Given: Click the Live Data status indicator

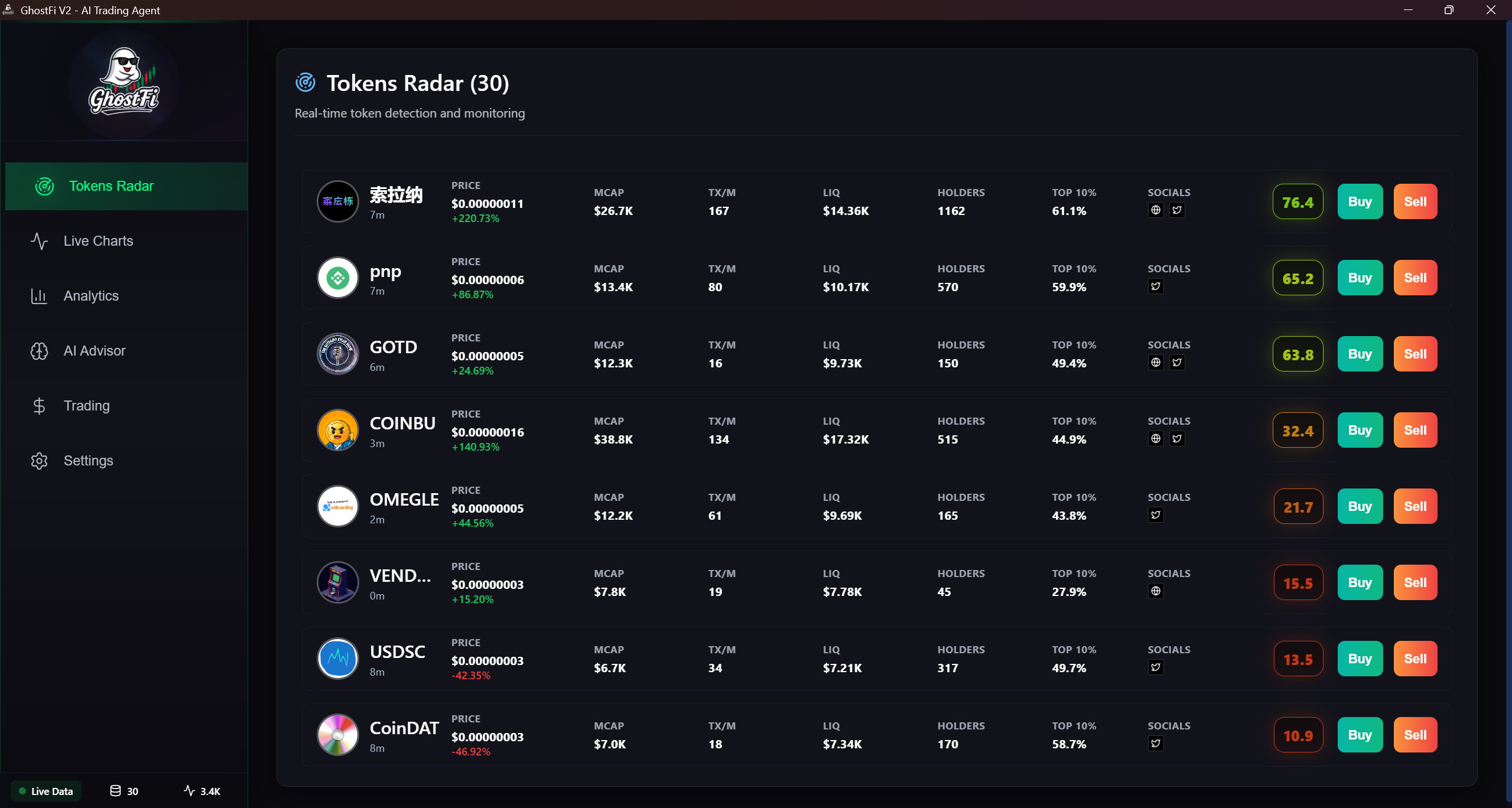Looking at the screenshot, I should [x=45, y=790].
